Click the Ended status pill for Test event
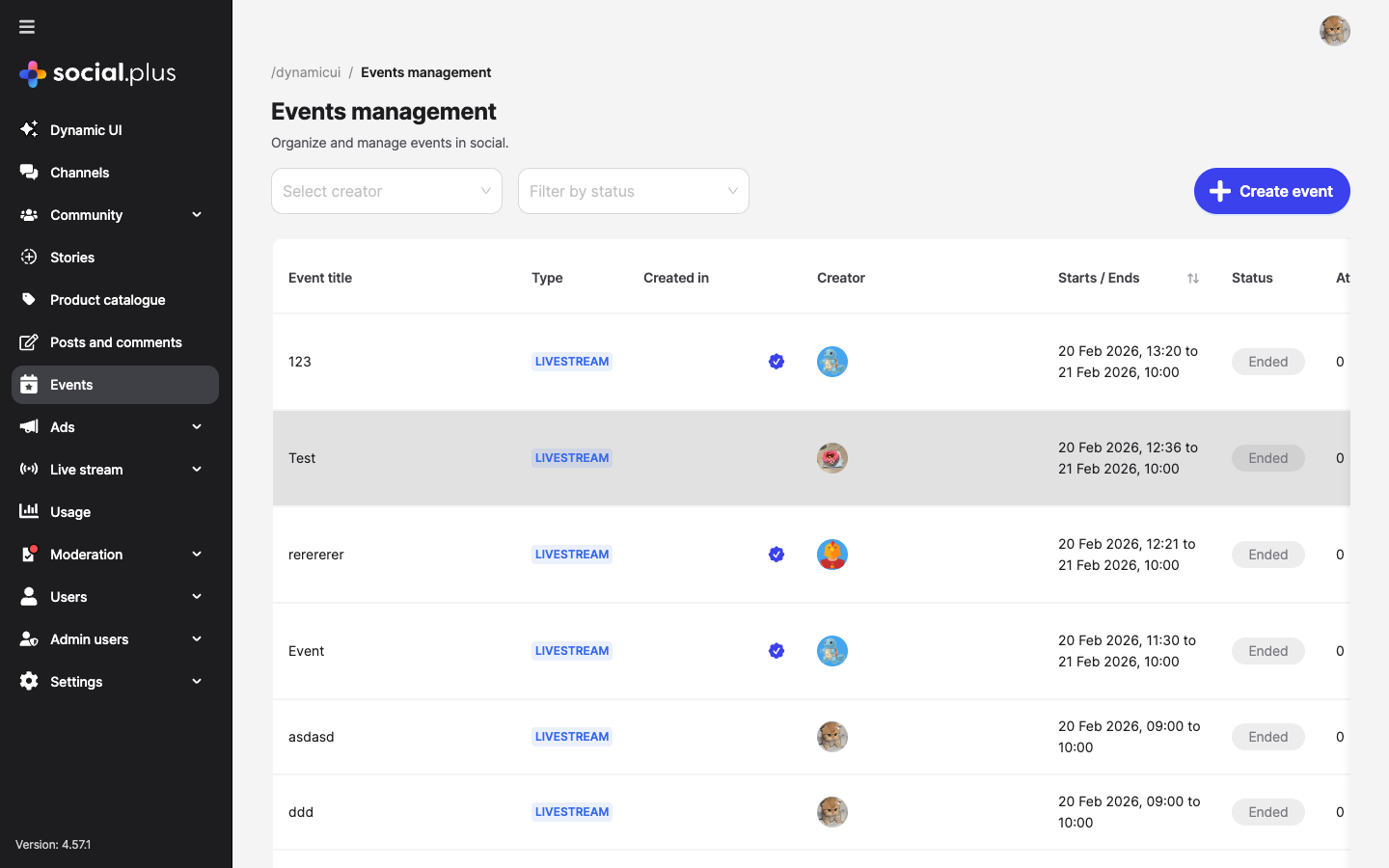 (x=1267, y=458)
